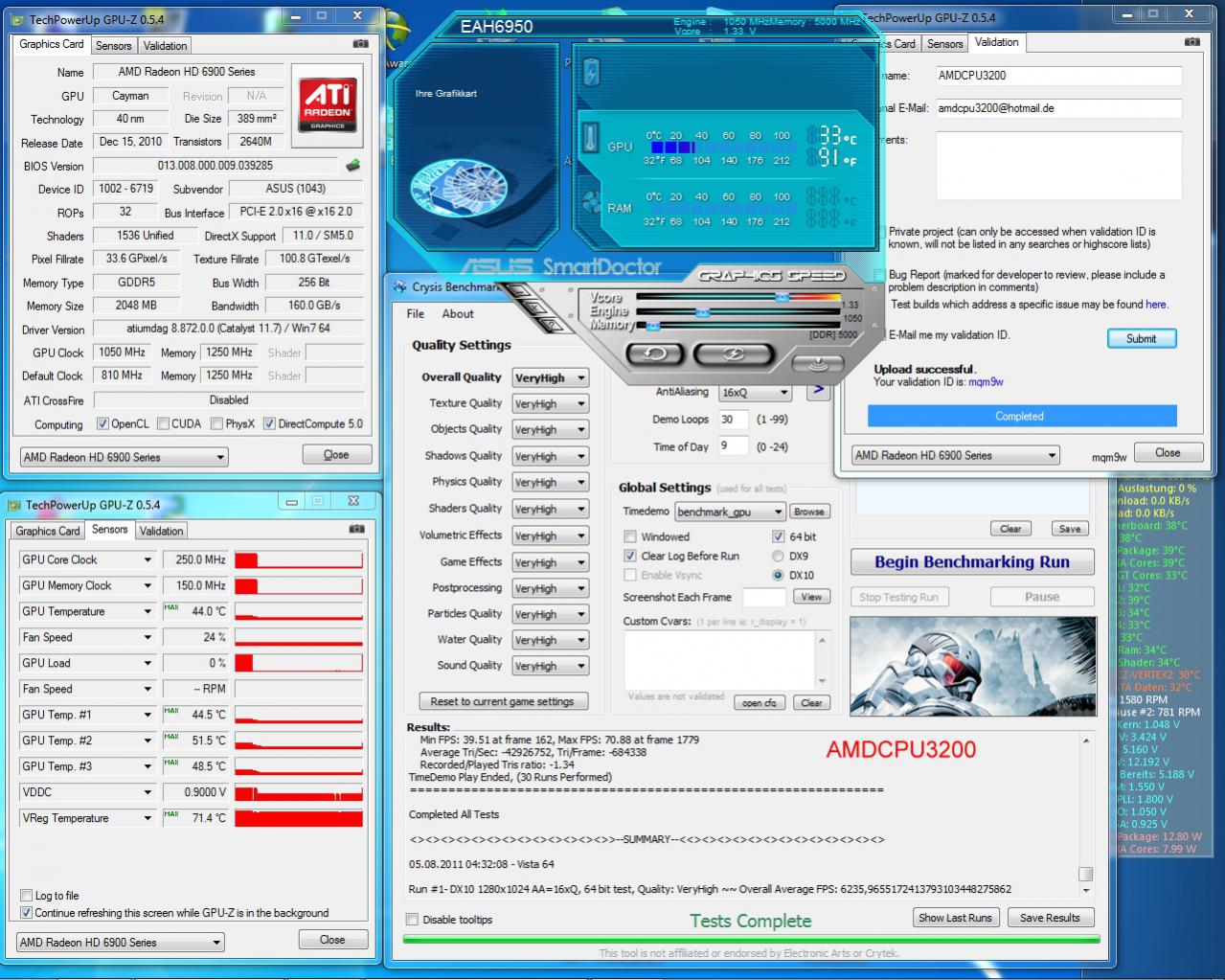Viewport: 1225px width, 980px height.
Task: Open the Water Quality dropdown
Action: pyautogui.click(x=550, y=640)
